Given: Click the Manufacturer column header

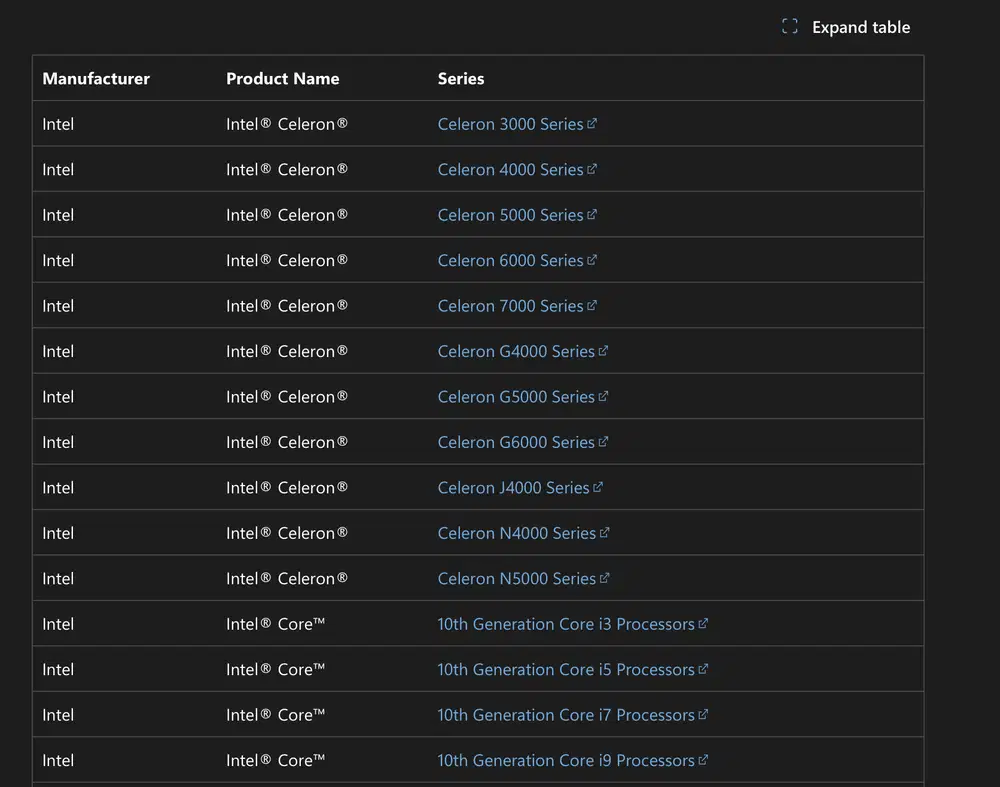Looking at the screenshot, I should 96,79.
